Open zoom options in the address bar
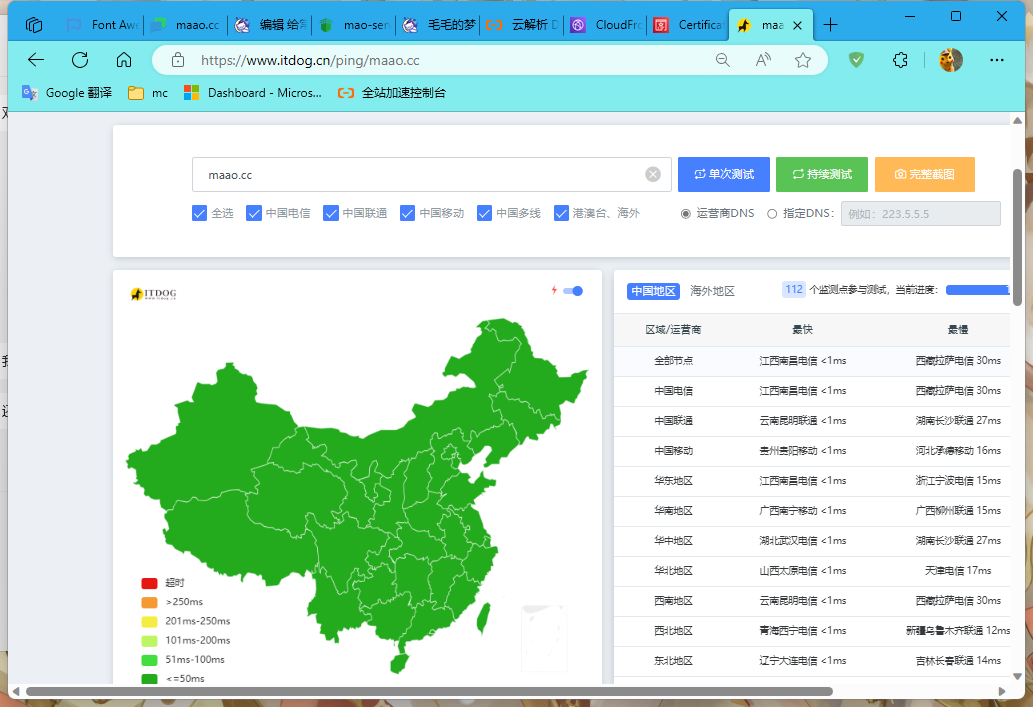1033x707 pixels. (x=723, y=60)
